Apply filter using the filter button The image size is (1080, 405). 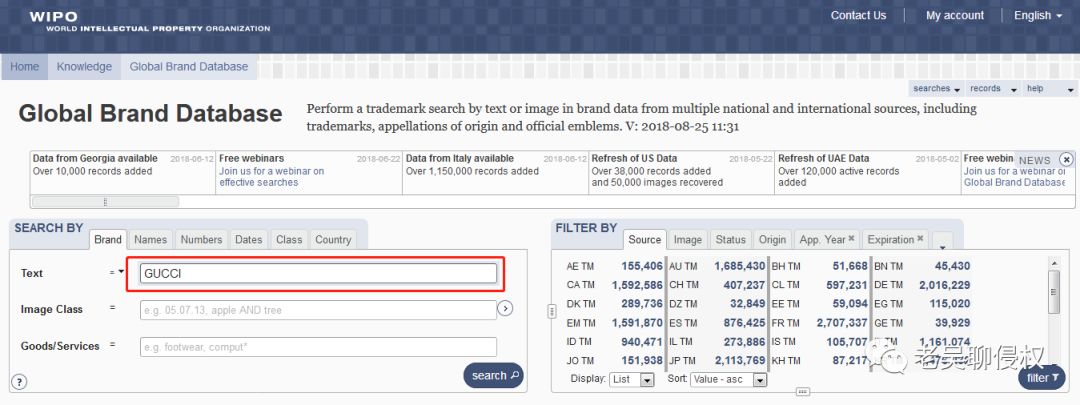[1041, 377]
